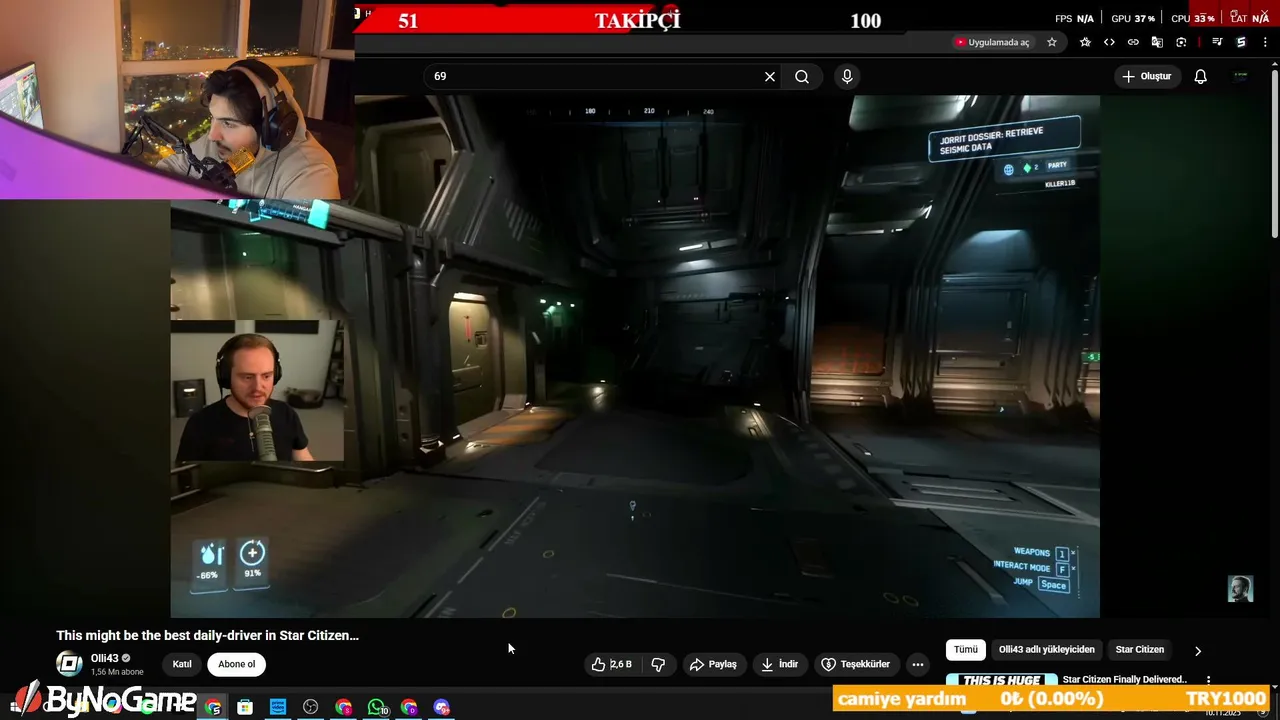Open the Oluştur create menu
1280x720 pixels.
[1146, 77]
